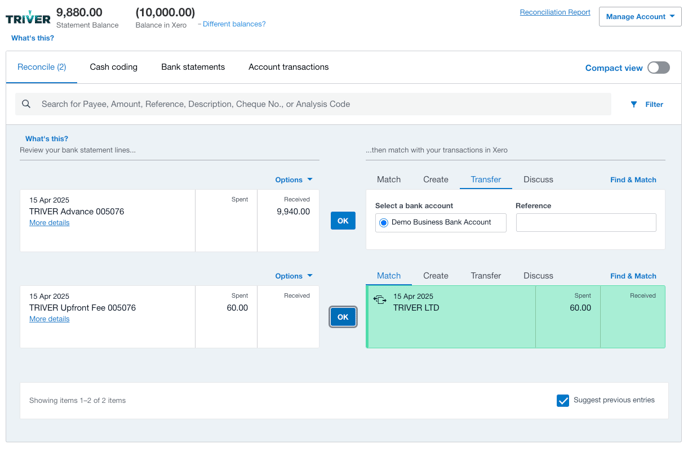688x453 pixels.
Task: Switch to the Reconcile (2) tab
Action: click(x=42, y=67)
